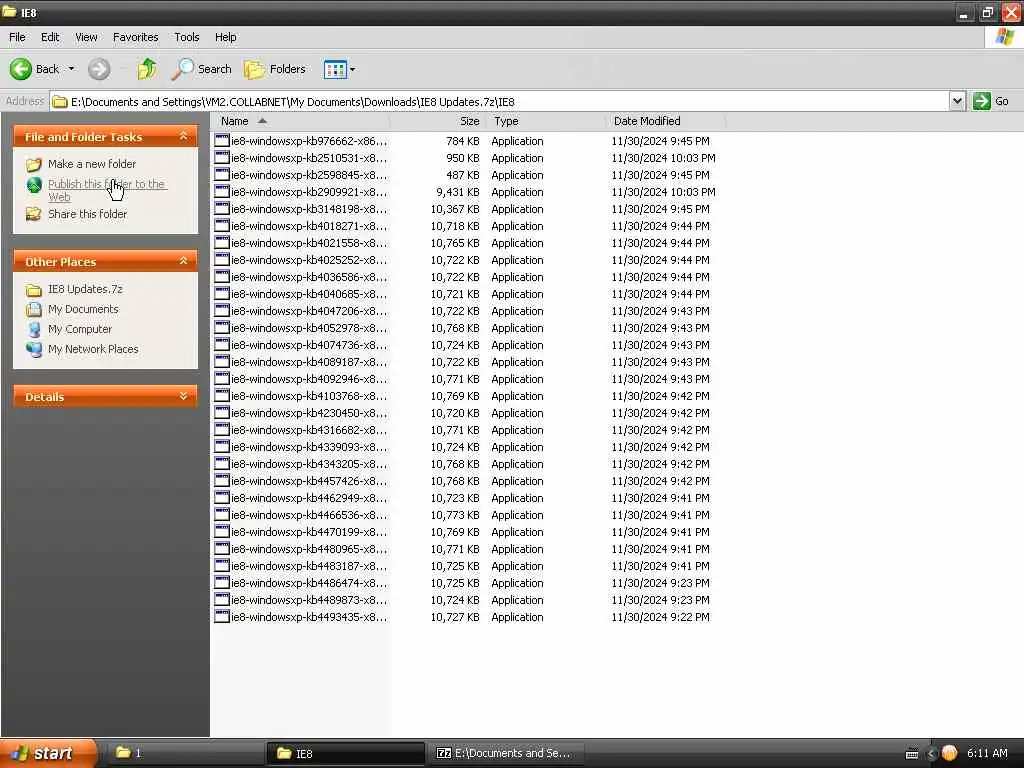Click the 10,773 KB size cell

tap(455, 515)
